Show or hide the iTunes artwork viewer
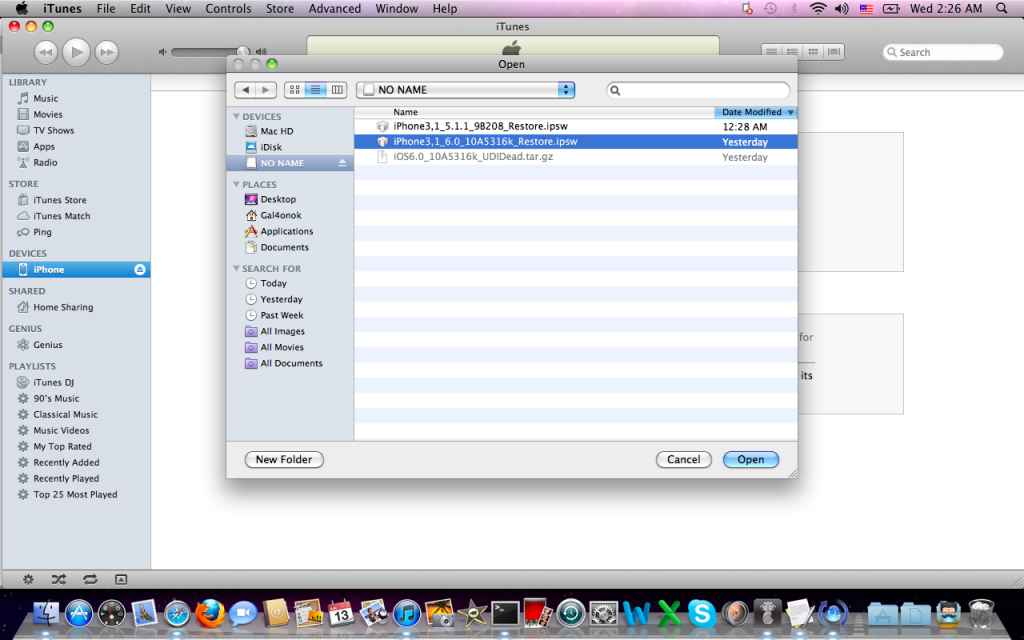 (121, 579)
